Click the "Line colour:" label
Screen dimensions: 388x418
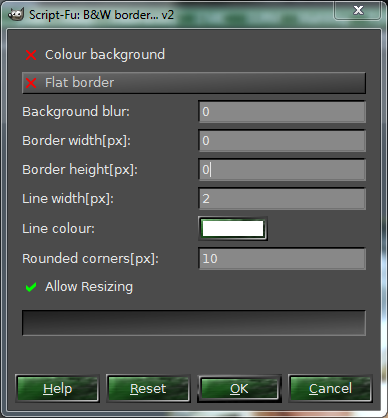58,229
